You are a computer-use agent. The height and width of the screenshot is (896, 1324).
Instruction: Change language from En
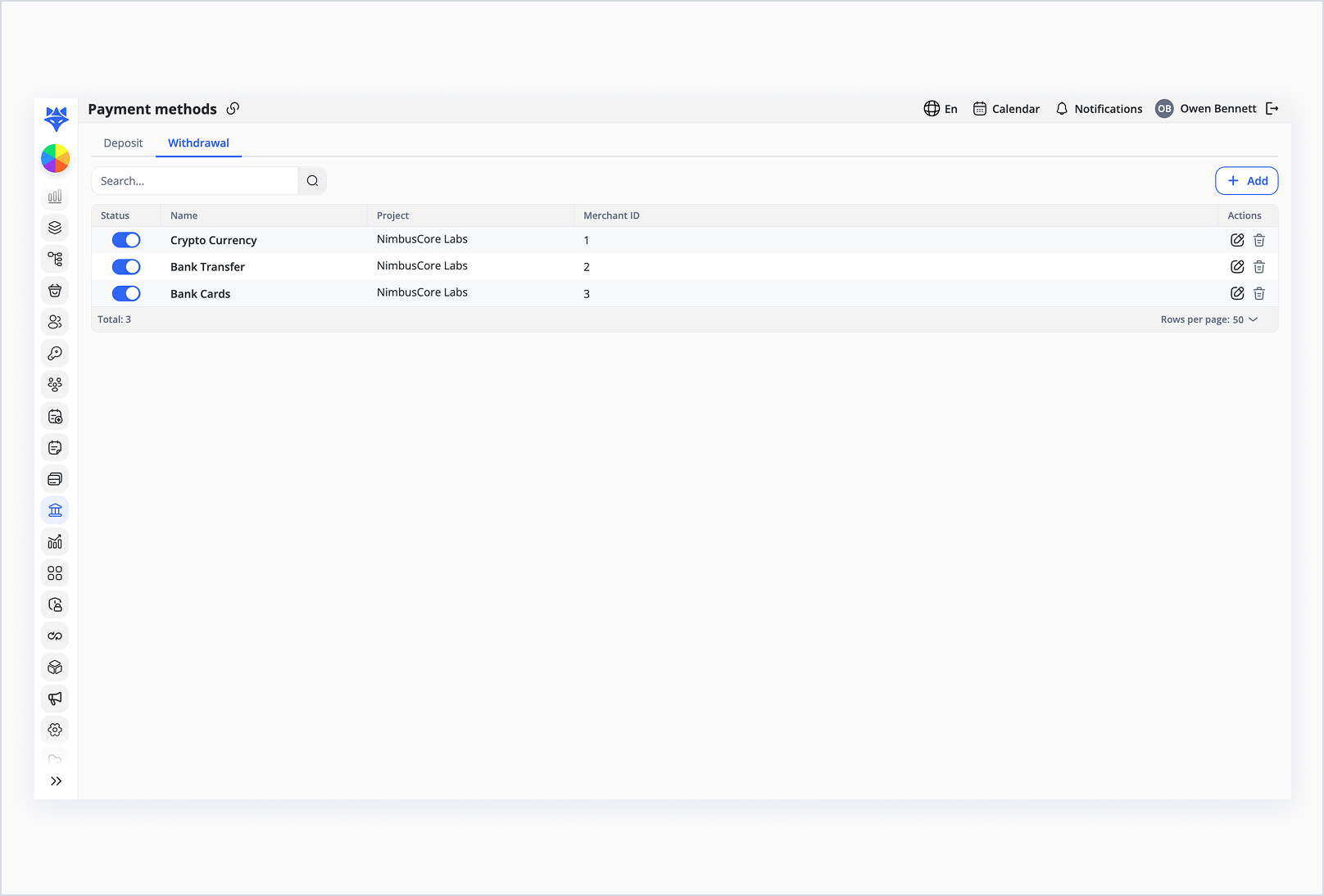click(x=941, y=108)
